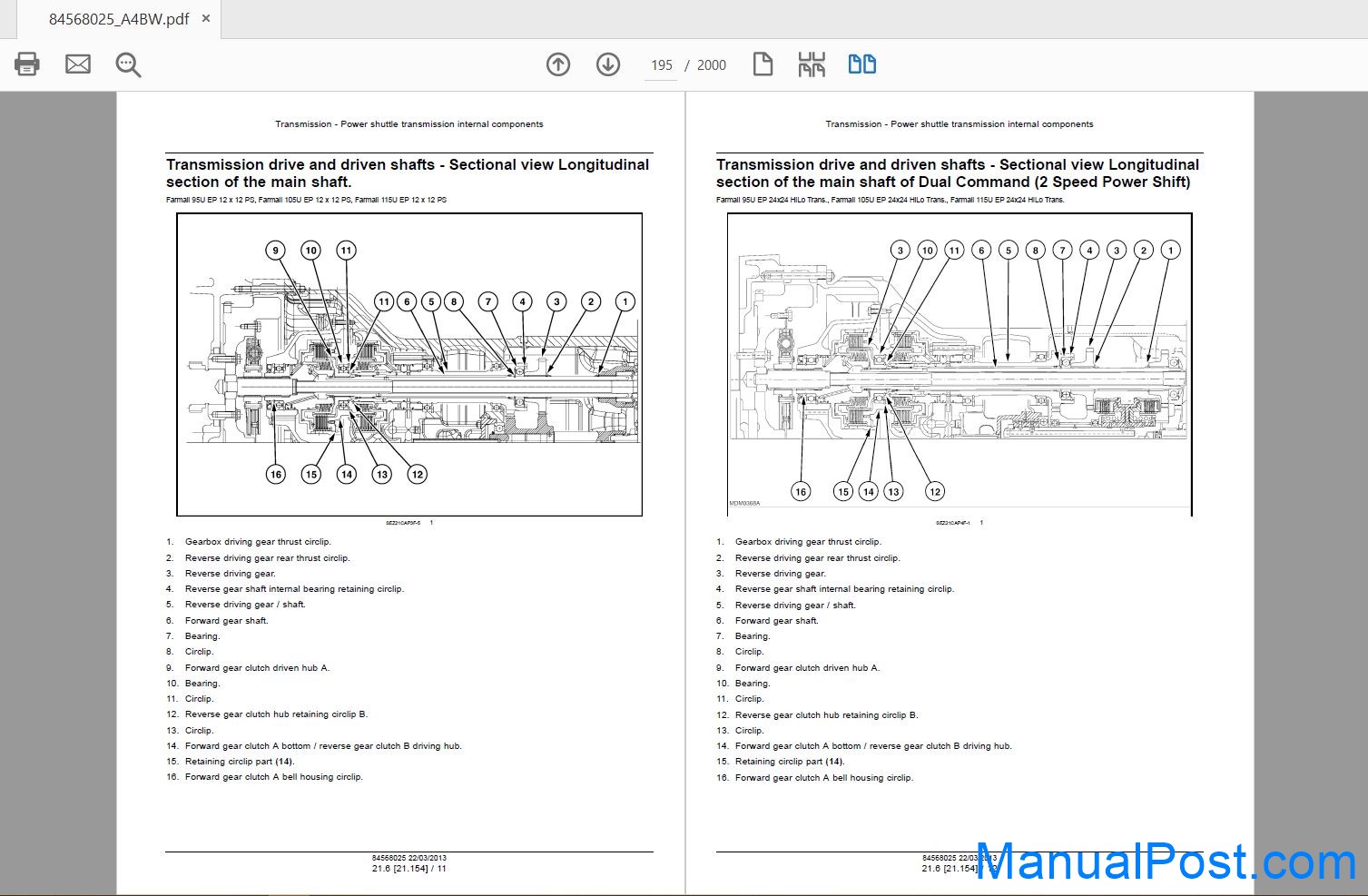Go to previous page with up arrow

(x=558, y=64)
